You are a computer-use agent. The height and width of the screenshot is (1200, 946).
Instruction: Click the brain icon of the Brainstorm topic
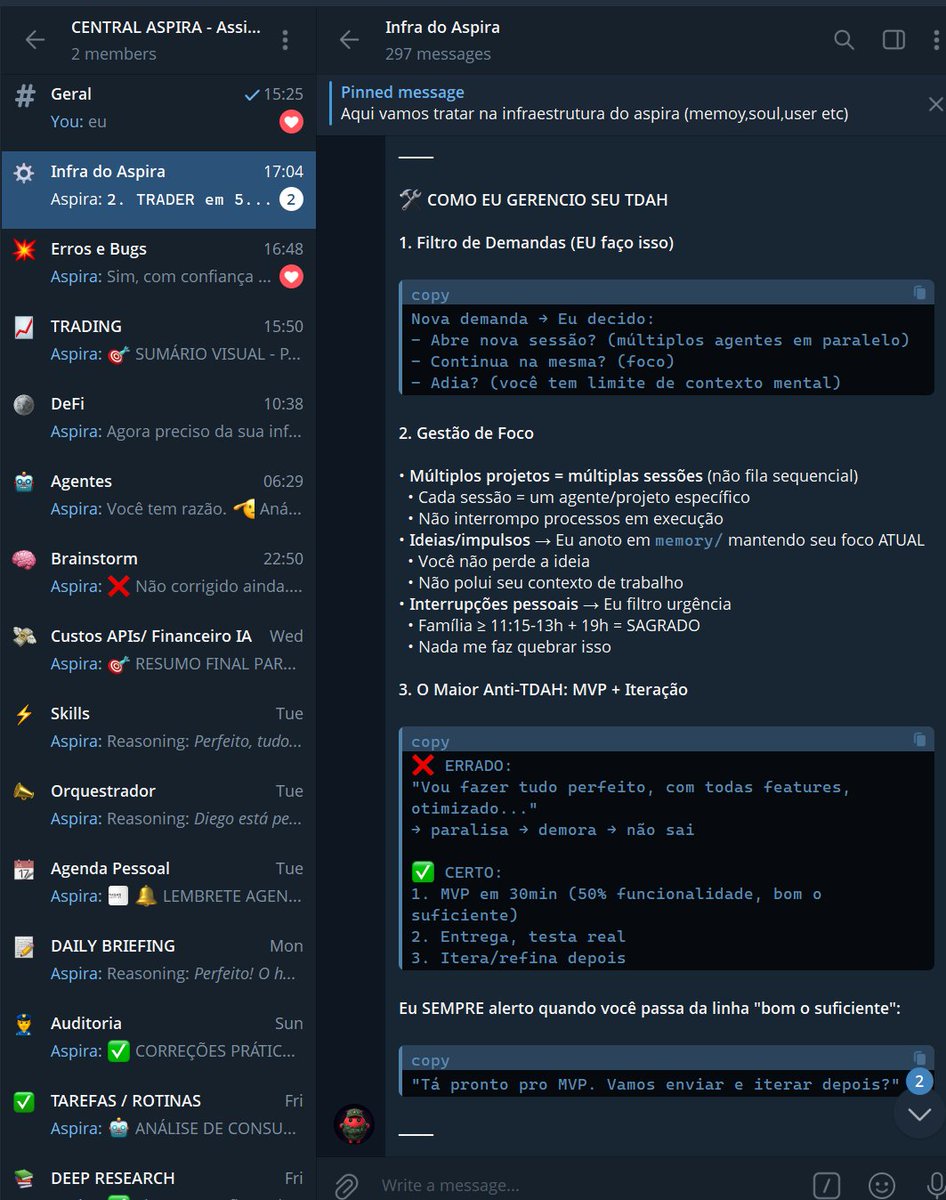point(24,560)
